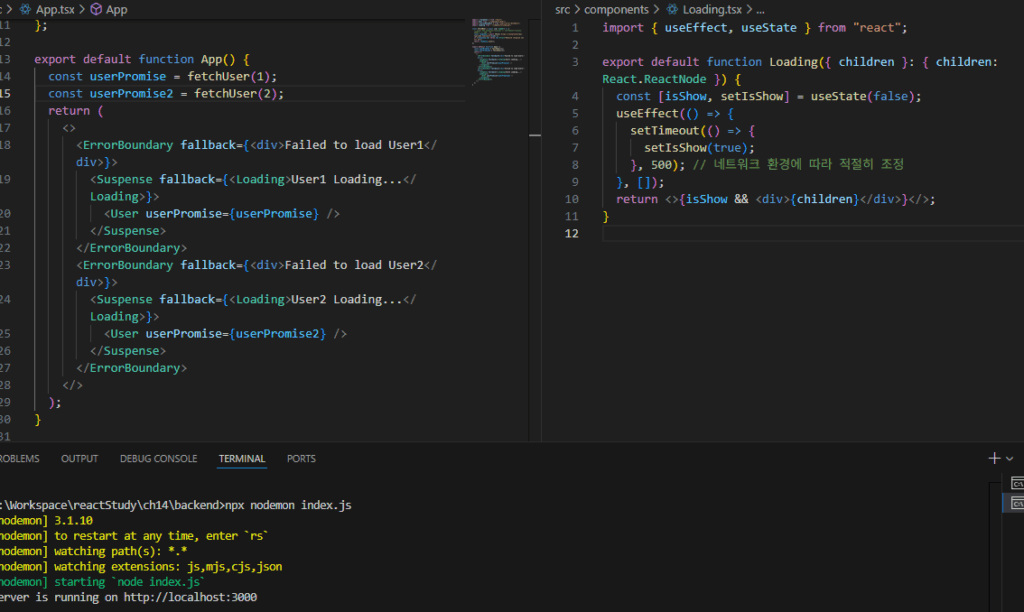Click the App symbol cube icon in breadcrumb
This screenshot has width=1024, height=612.
[x=96, y=9]
